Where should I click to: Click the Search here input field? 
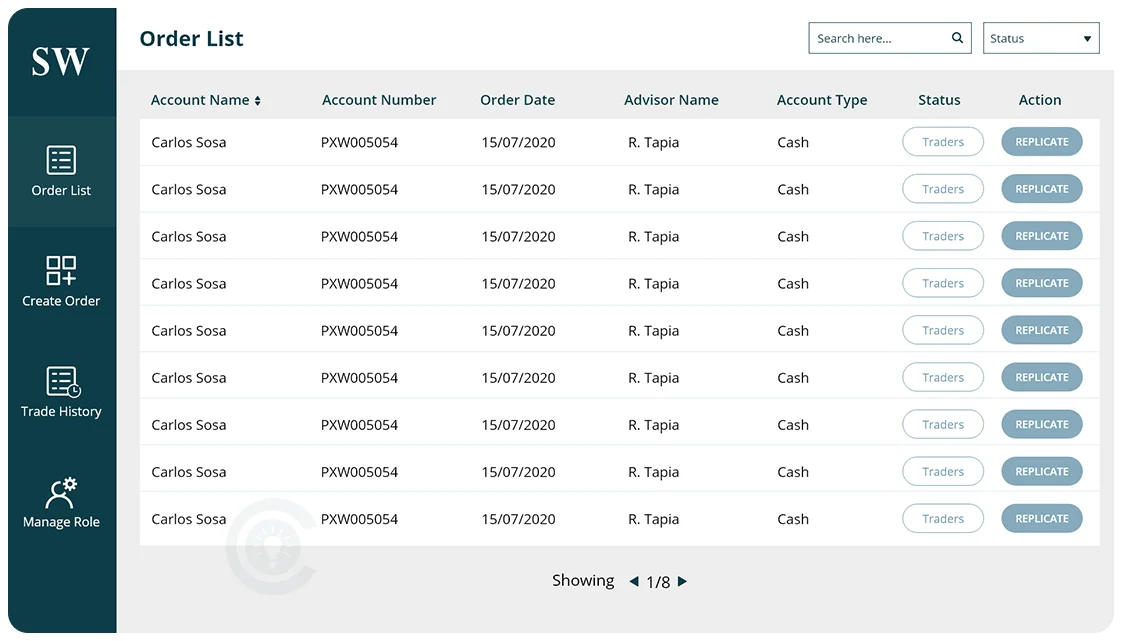(878, 38)
